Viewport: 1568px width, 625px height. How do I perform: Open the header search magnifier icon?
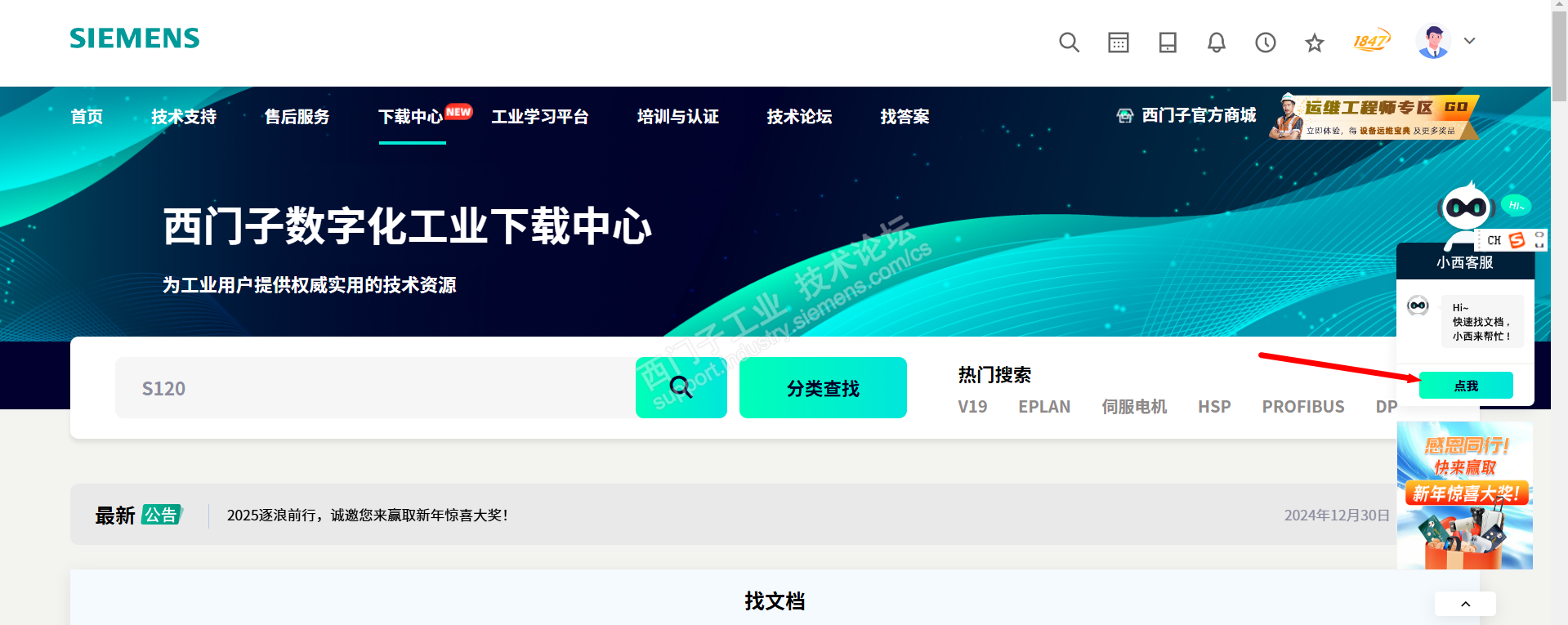tap(1069, 42)
